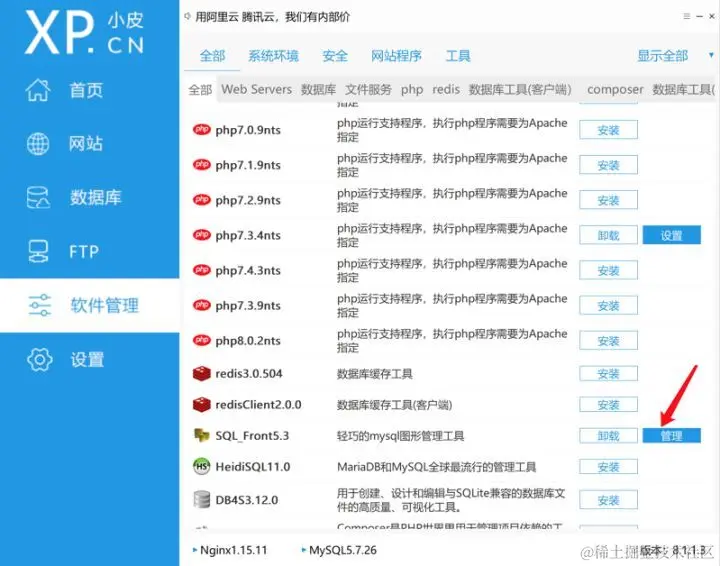The width and height of the screenshot is (720, 566).
Task: Click the SQL_Front5.3 icon
Action: tap(202, 435)
